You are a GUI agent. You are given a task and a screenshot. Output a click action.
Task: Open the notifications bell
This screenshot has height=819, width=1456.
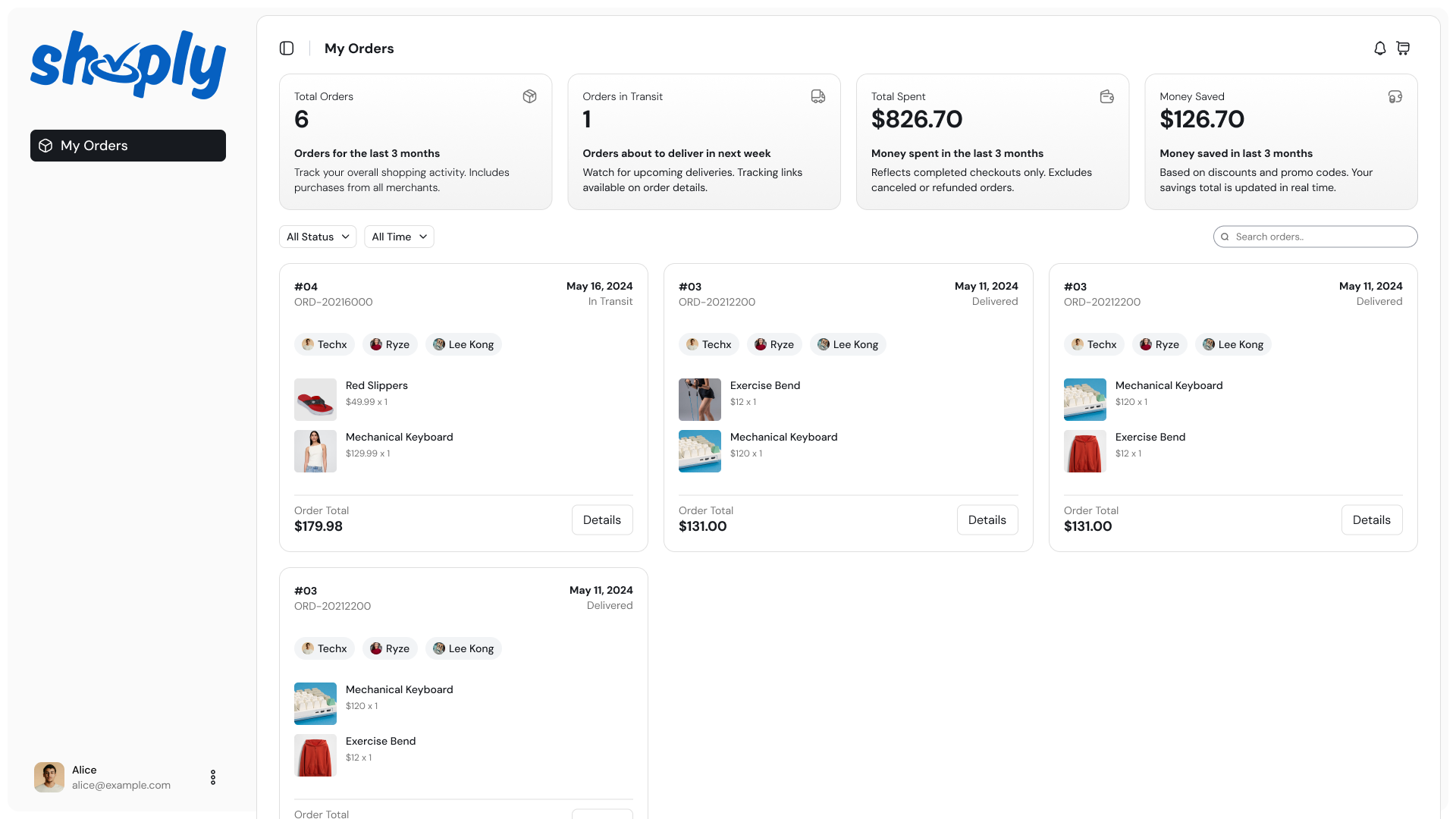coord(1380,49)
